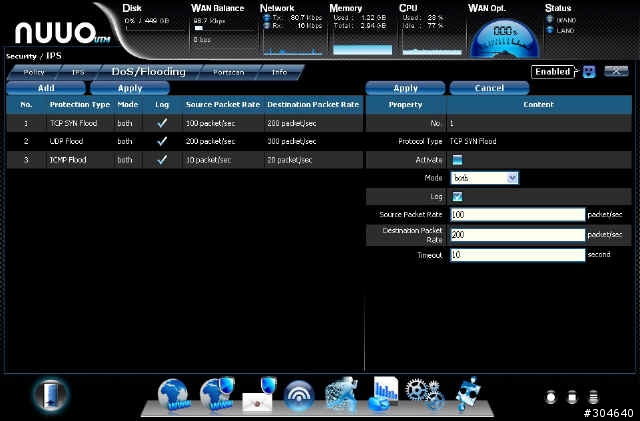Click the Property column header
640x421 pixels.
406,105
